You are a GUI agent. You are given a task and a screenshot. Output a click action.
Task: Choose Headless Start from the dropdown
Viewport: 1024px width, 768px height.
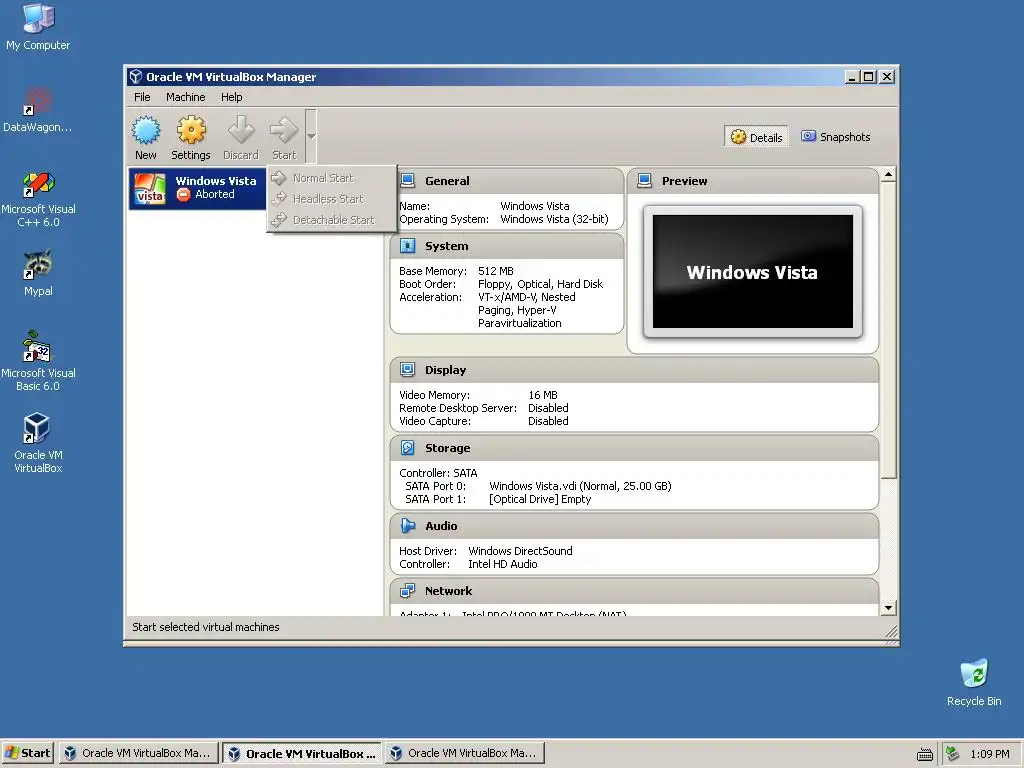click(332, 199)
